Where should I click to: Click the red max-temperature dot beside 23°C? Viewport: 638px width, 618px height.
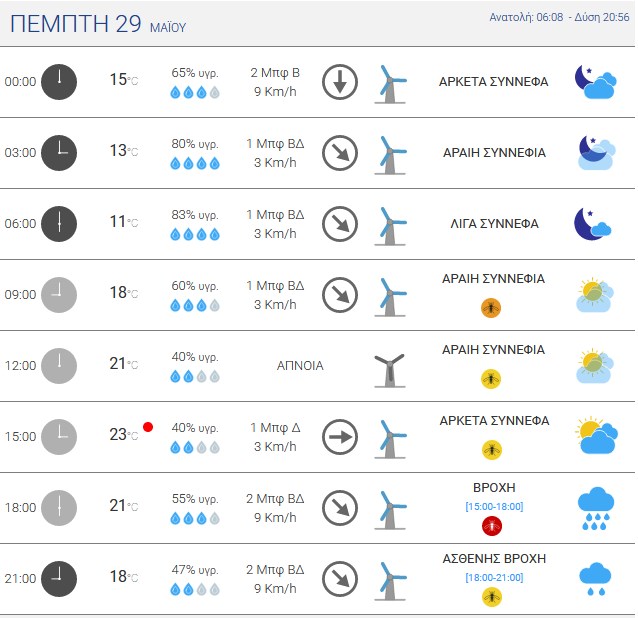pyautogui.click(x=148, y=427)
